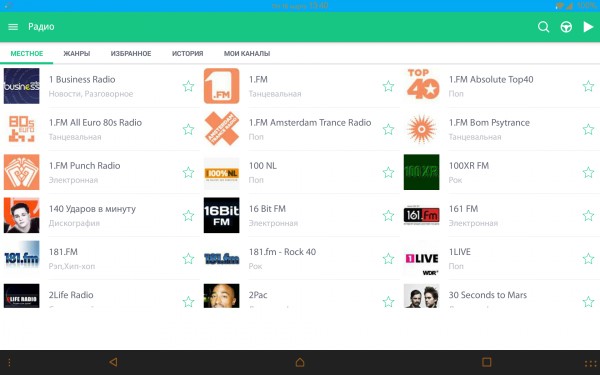Toggle favorite star for 1.FM Absolute Top40

pos(588,86)
